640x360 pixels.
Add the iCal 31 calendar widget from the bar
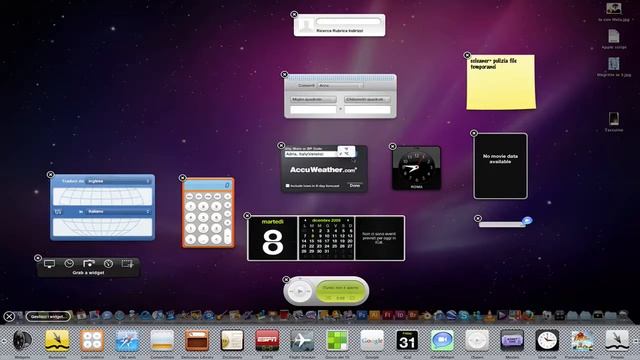click(407, 340)
